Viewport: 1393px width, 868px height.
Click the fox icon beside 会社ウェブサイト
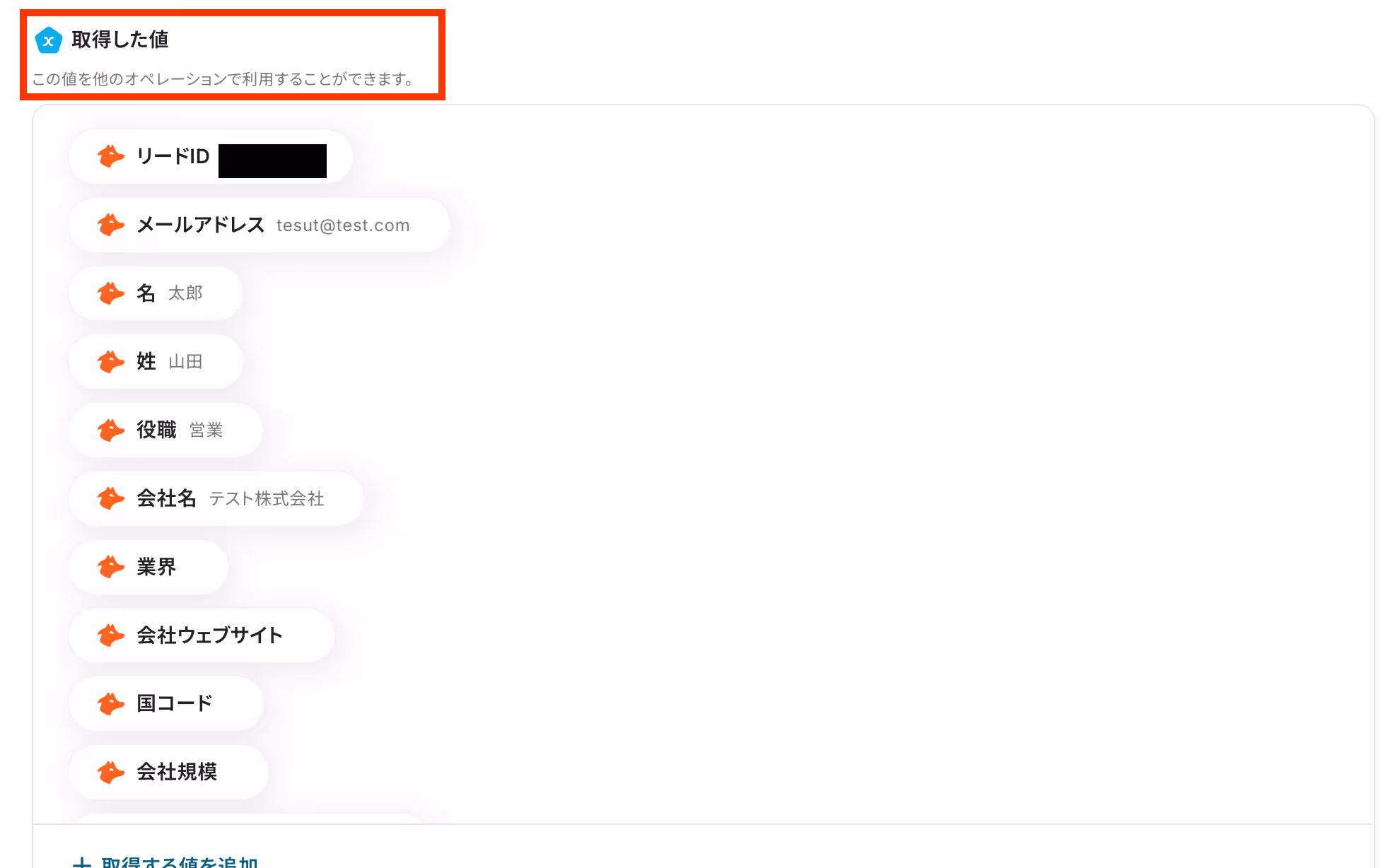coord(111,635)
